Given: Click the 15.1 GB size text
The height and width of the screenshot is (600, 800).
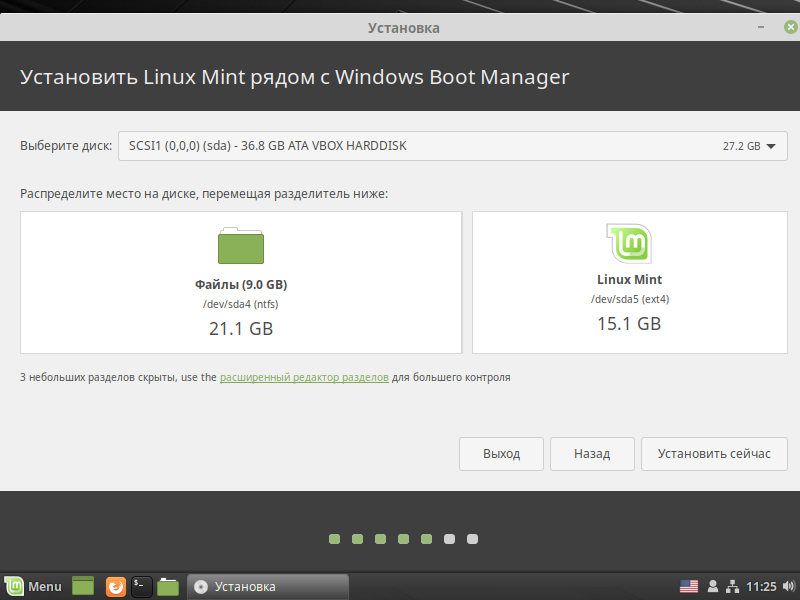Looking at the screenshot, I should pos(629,323).
